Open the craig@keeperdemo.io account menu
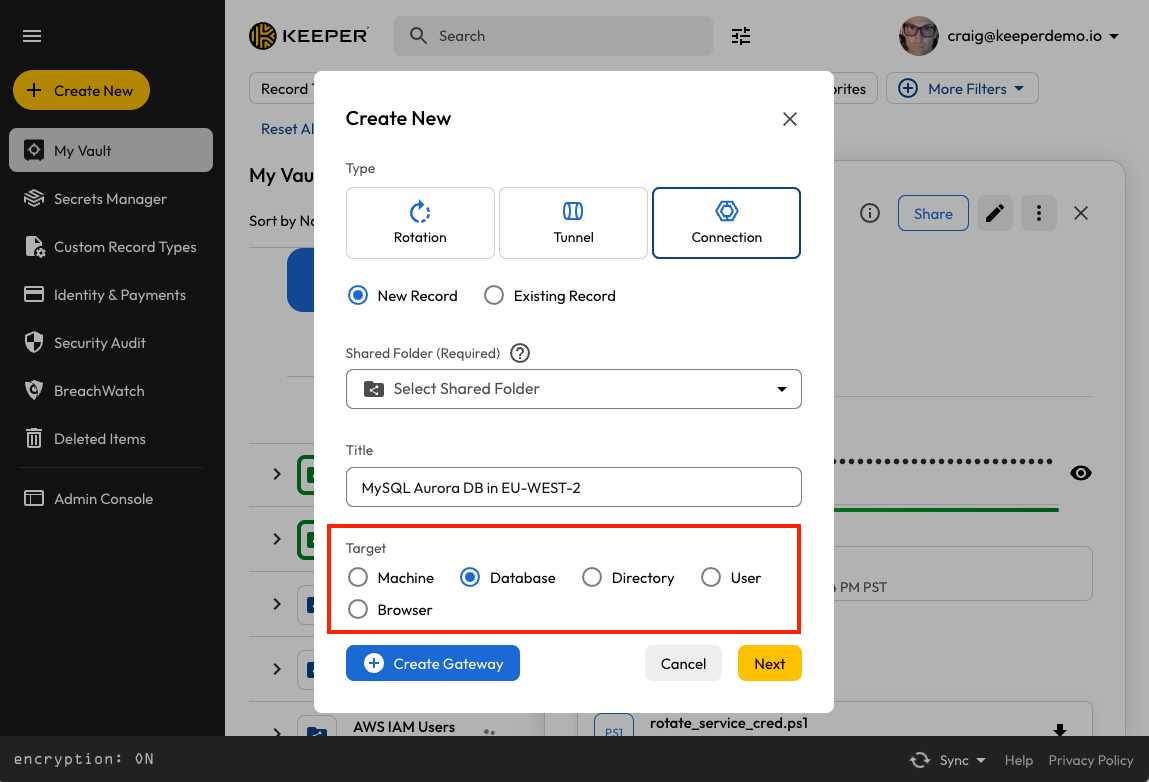Viewport: 1149px width, 782px height. (x=1010, y=36)
